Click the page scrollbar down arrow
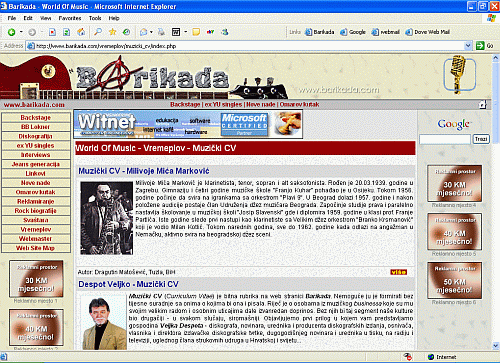This screenshot has height=363, width=500. 496,346
